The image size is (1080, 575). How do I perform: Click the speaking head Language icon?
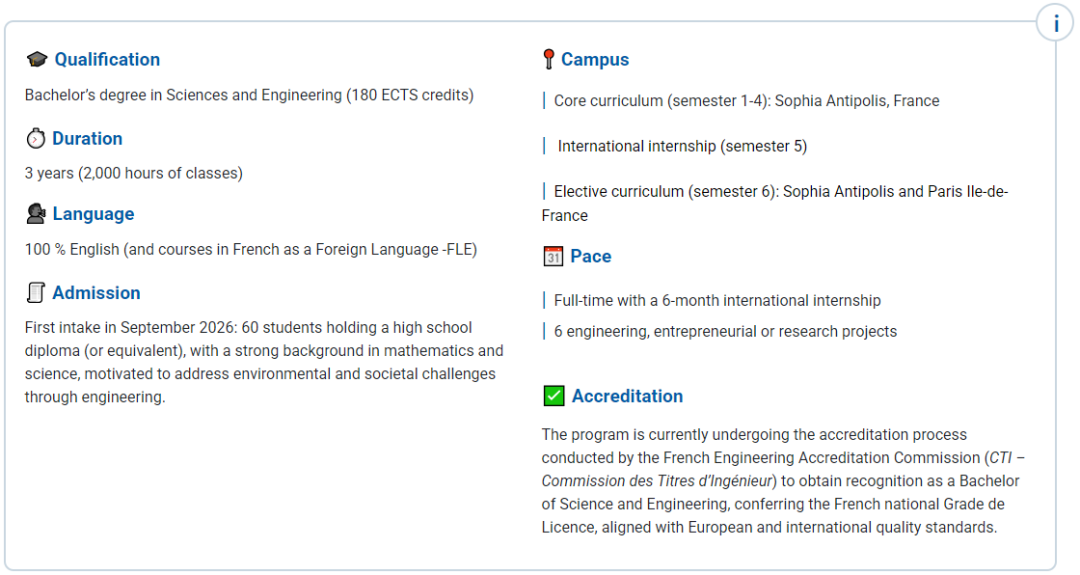coord(36,214)
